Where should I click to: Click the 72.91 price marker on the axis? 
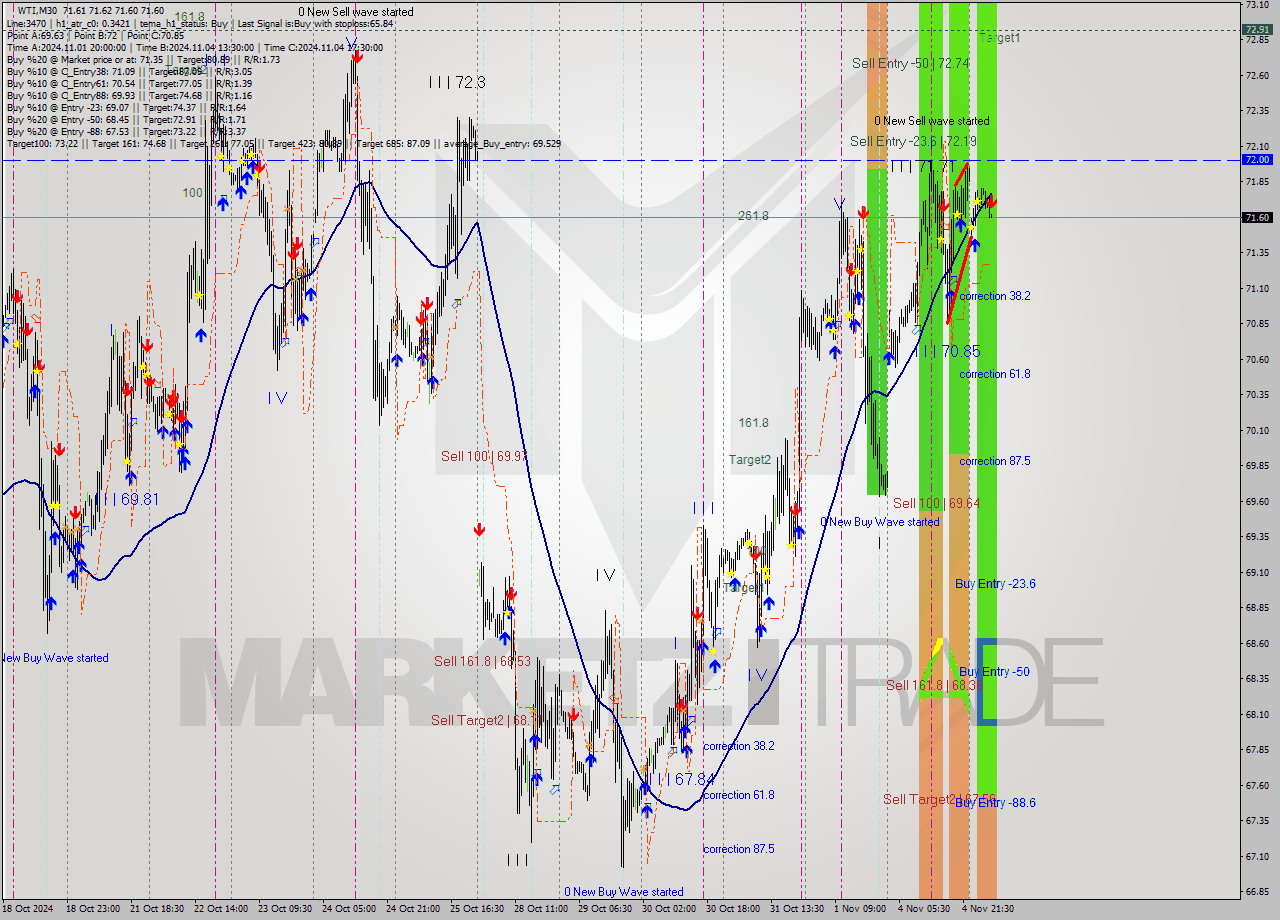coord(1257,30)
